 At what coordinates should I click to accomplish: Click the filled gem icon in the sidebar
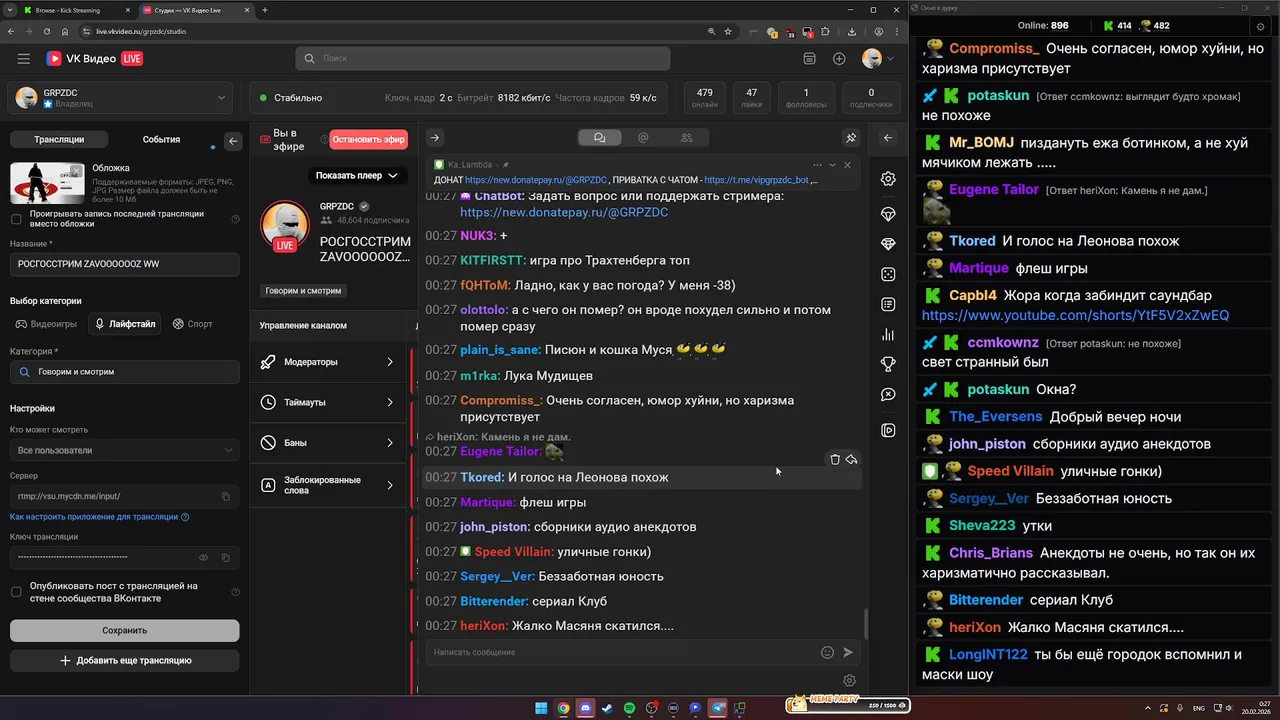[x=888, y=244]
